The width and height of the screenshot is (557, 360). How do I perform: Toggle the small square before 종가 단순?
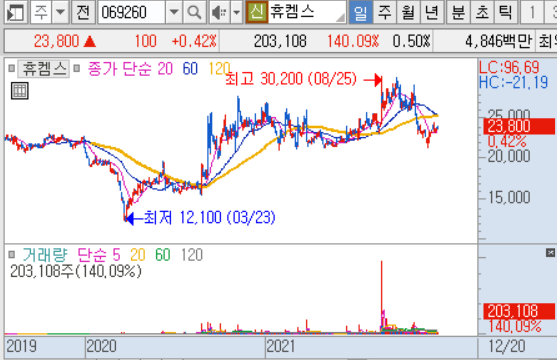pyautogui.click(x=76, y=68)
